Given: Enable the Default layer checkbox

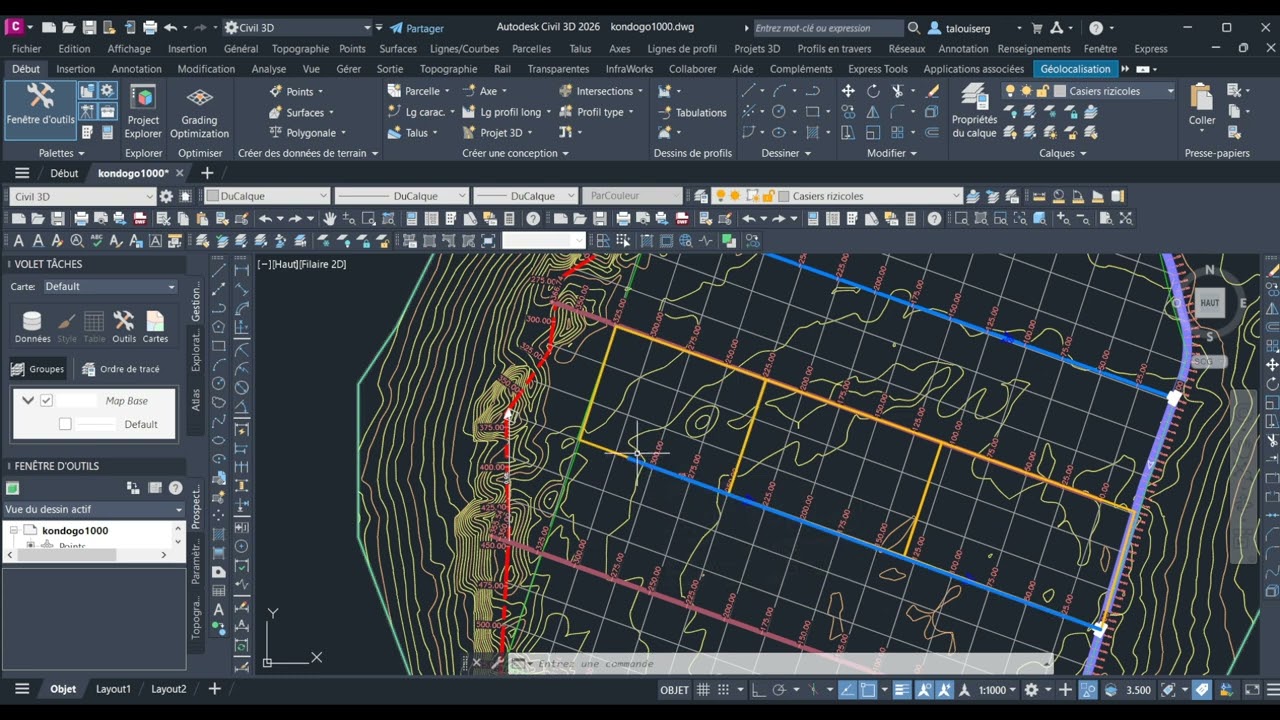Looking at the screenshot, I should point(65,424).
